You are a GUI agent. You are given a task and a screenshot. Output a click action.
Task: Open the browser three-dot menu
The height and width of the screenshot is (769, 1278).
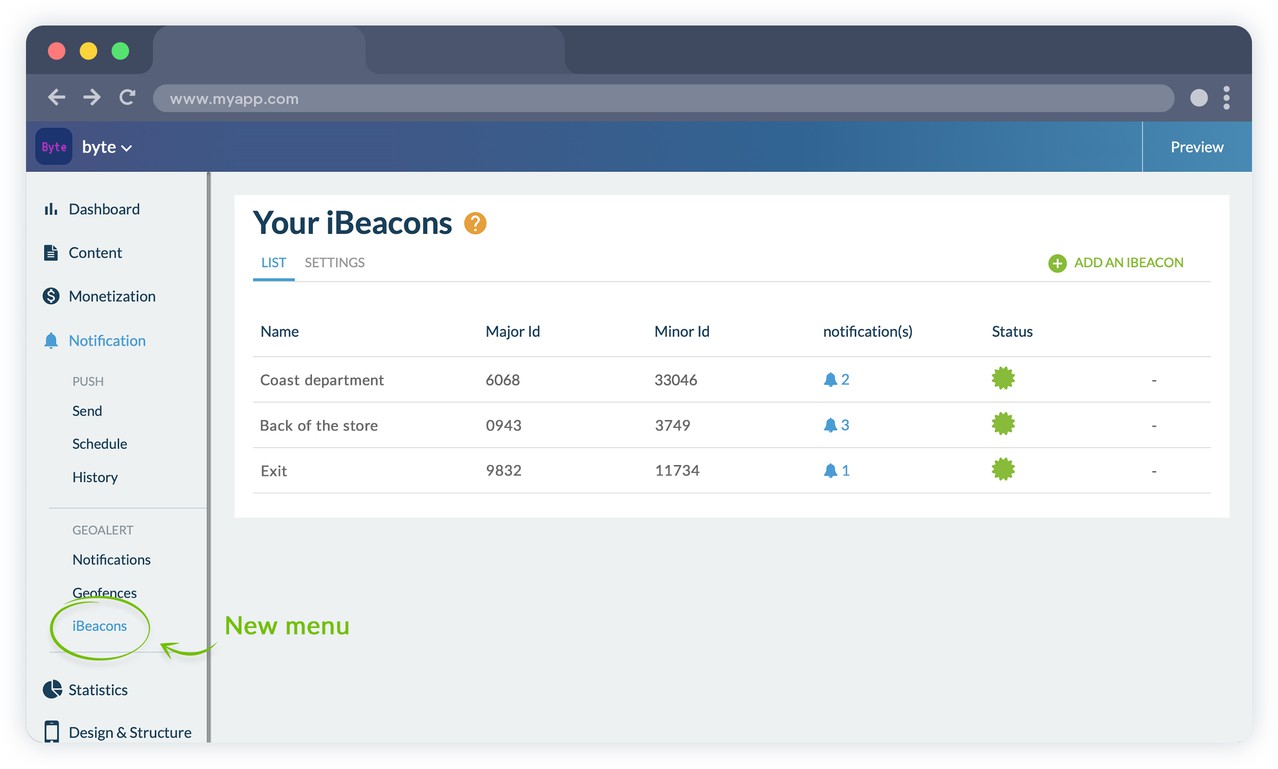tap(1226, 98)
